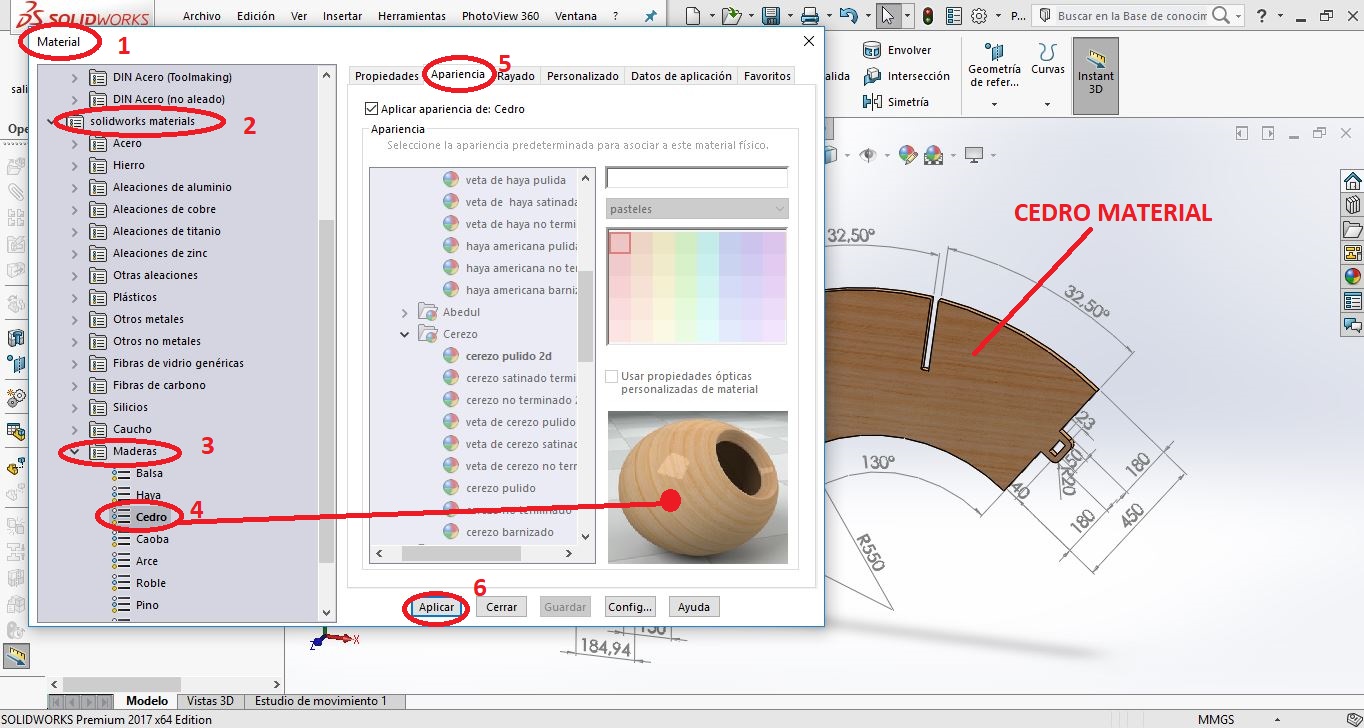1364x728 pixels.
Task: Open the Archivo menu
Action: point(202,16)
